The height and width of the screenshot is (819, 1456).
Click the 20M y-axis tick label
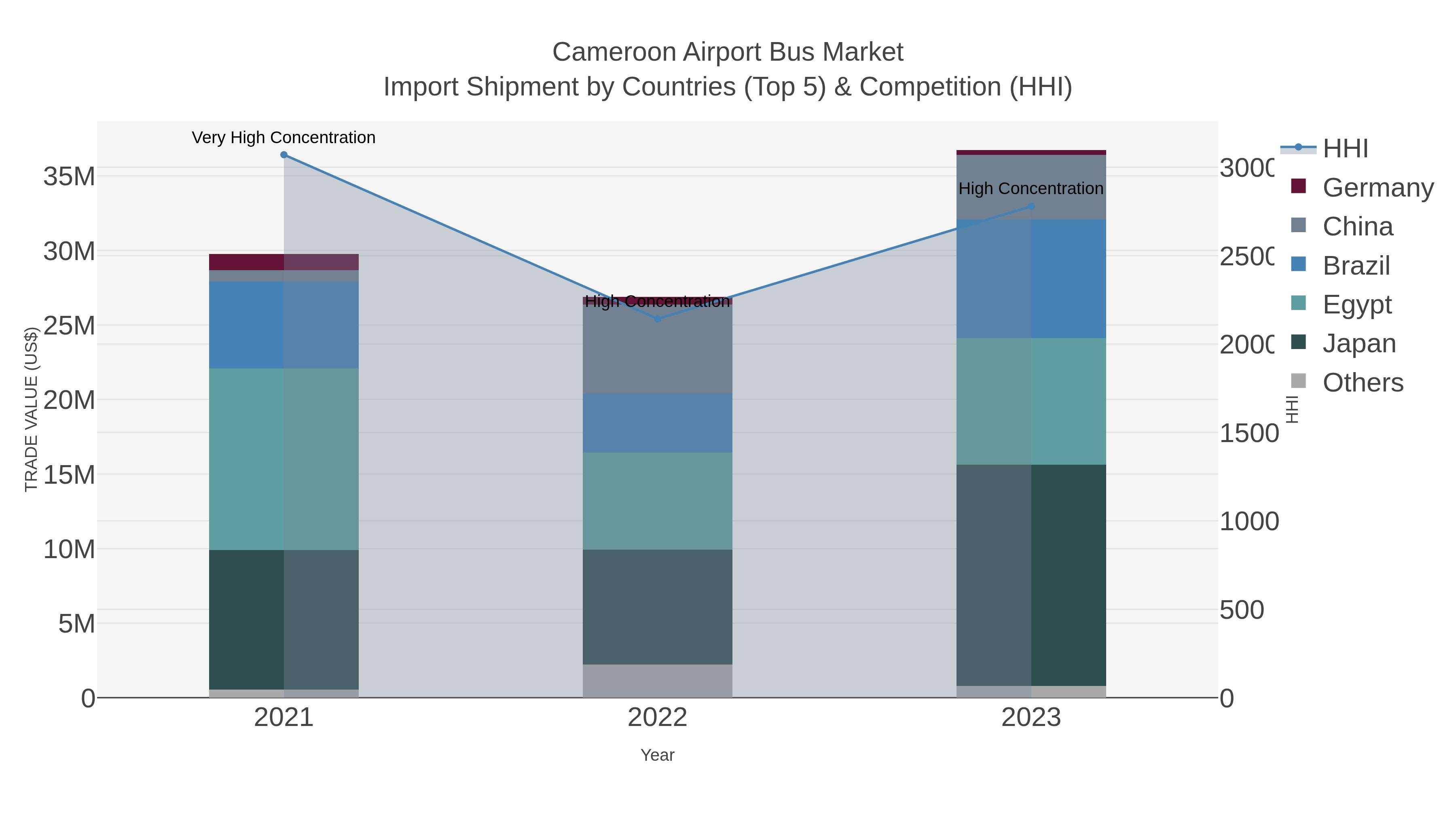[x=70, y=400]
